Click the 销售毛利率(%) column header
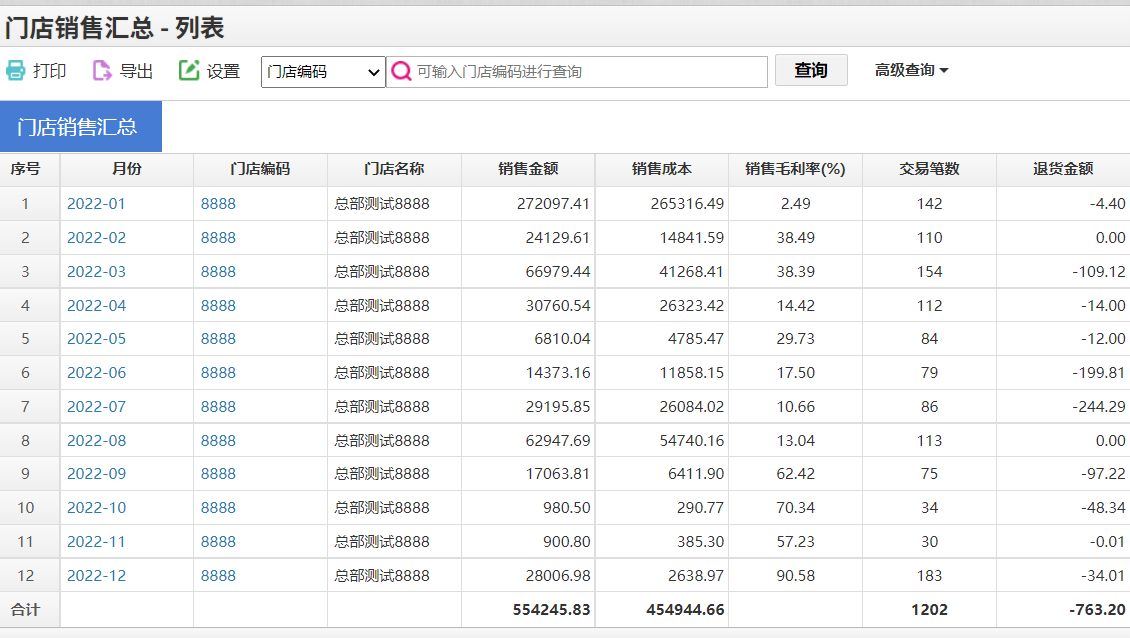This screenshot has height=638, width=1130. point(795,169)
